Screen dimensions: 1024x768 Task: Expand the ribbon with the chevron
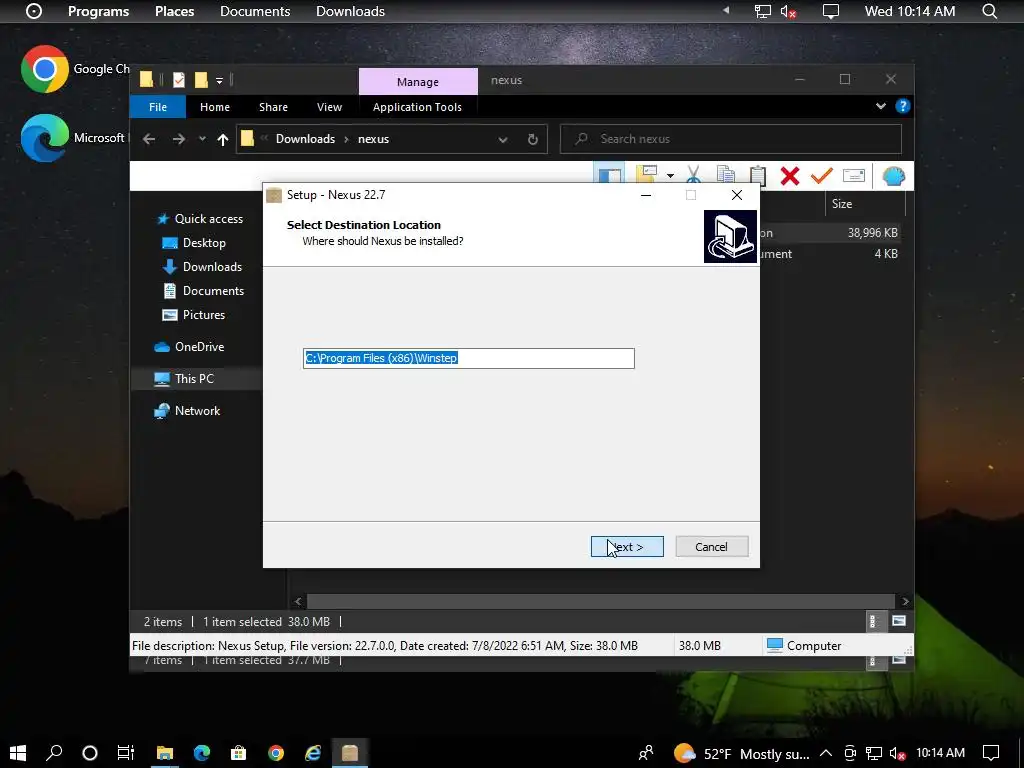[x=881, y=106]
